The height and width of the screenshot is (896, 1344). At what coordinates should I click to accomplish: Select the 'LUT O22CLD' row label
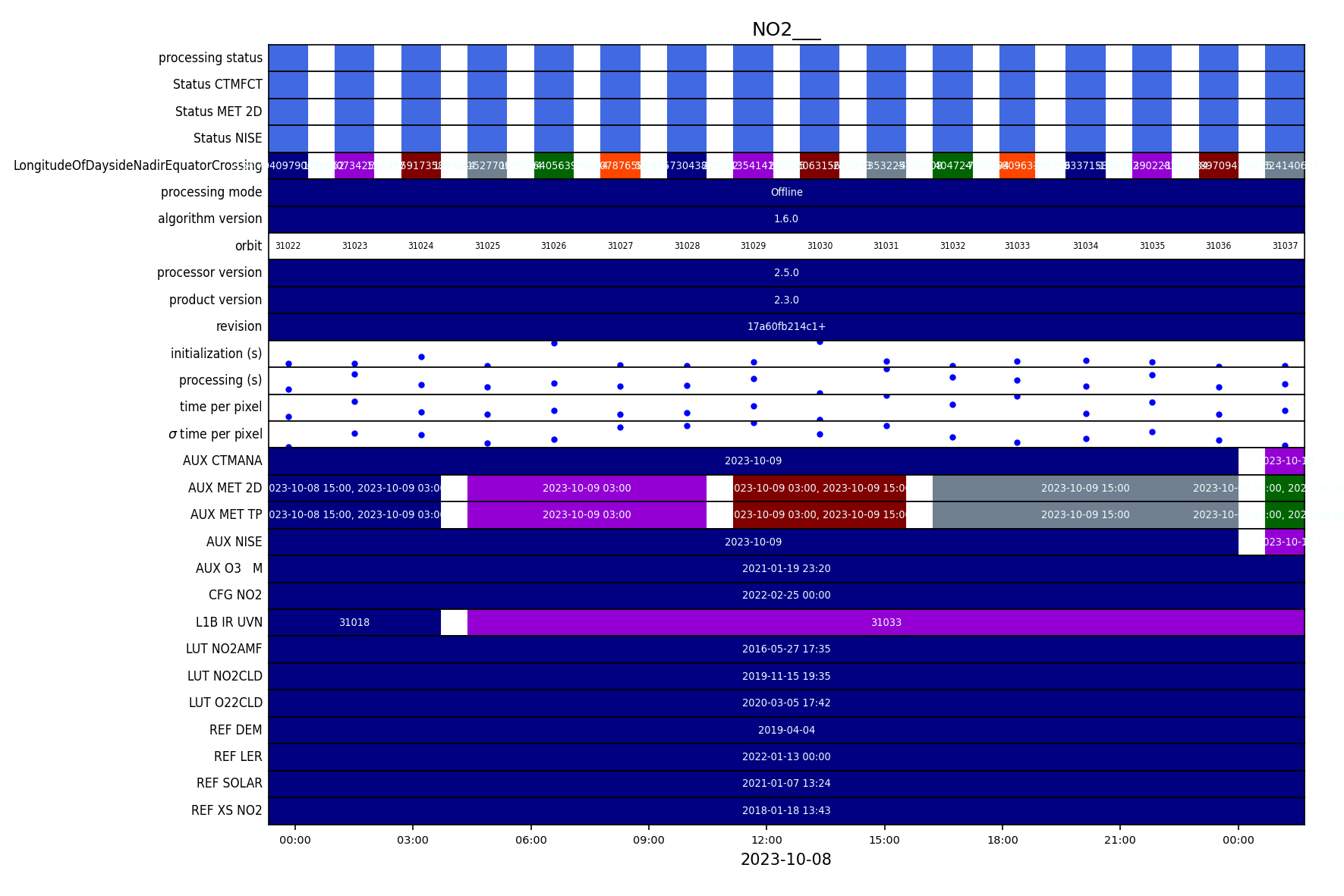pos(225,703)
